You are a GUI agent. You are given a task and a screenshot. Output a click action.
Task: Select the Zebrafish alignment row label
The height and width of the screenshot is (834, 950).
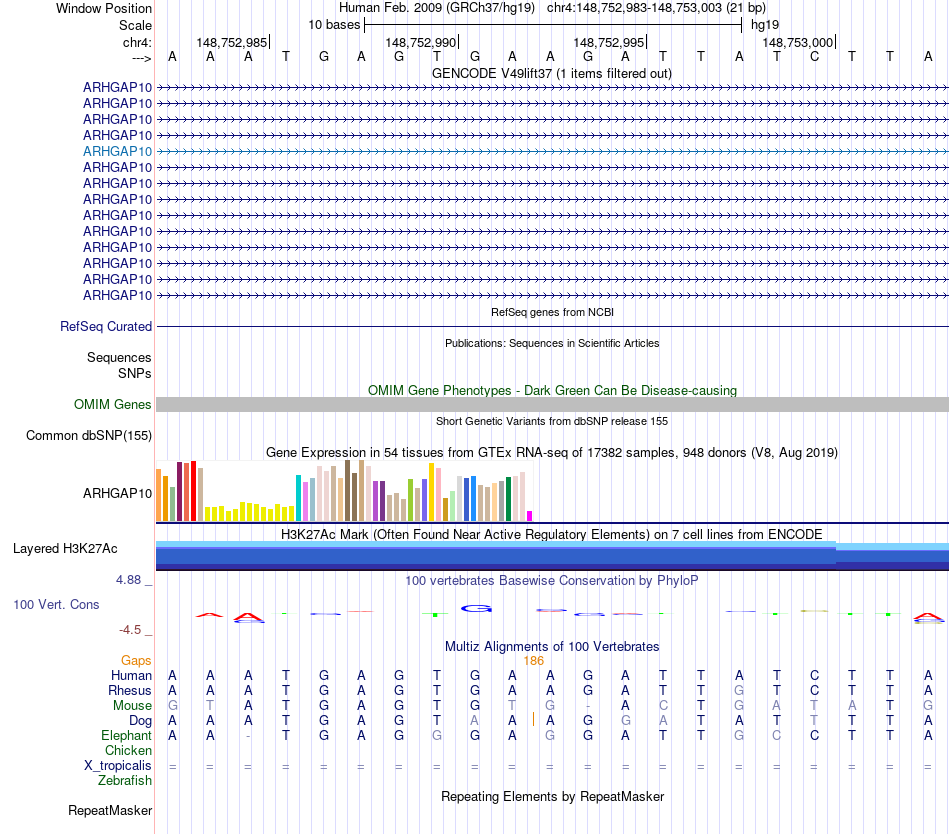(x=125, y=781)
